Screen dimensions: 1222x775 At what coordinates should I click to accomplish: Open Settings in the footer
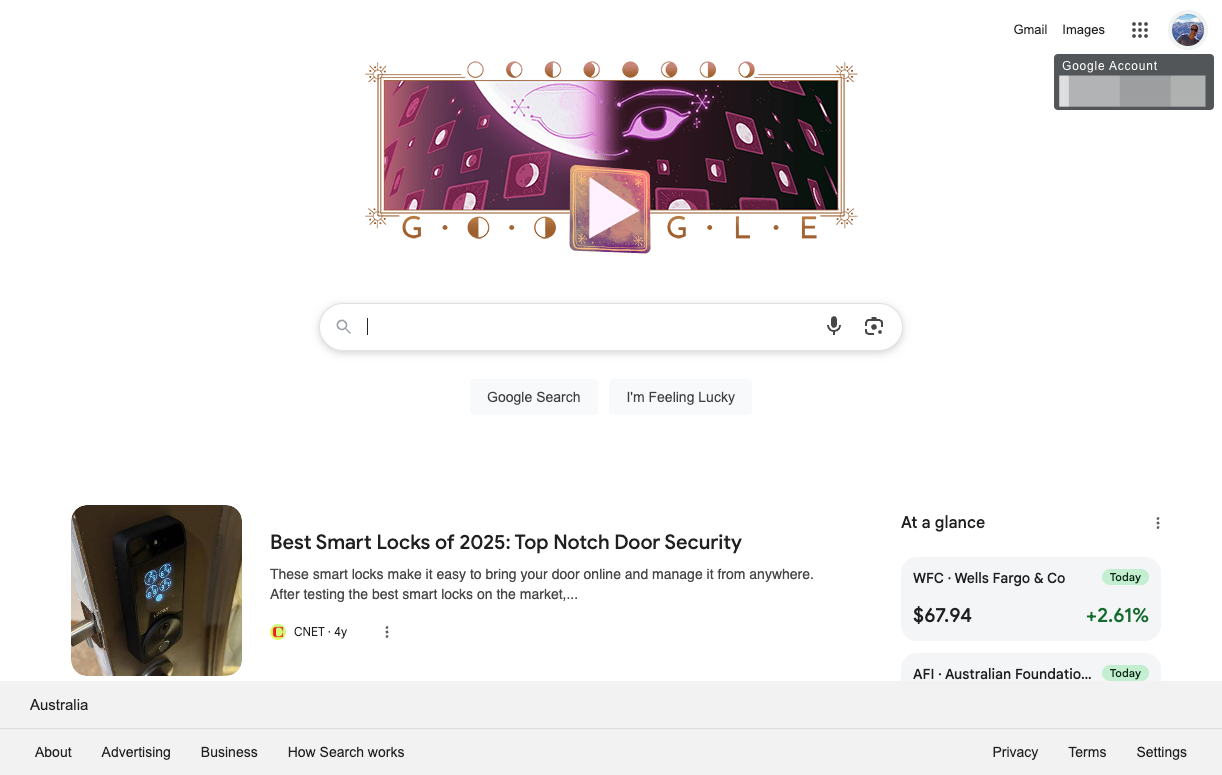[x=1161, y=752]
